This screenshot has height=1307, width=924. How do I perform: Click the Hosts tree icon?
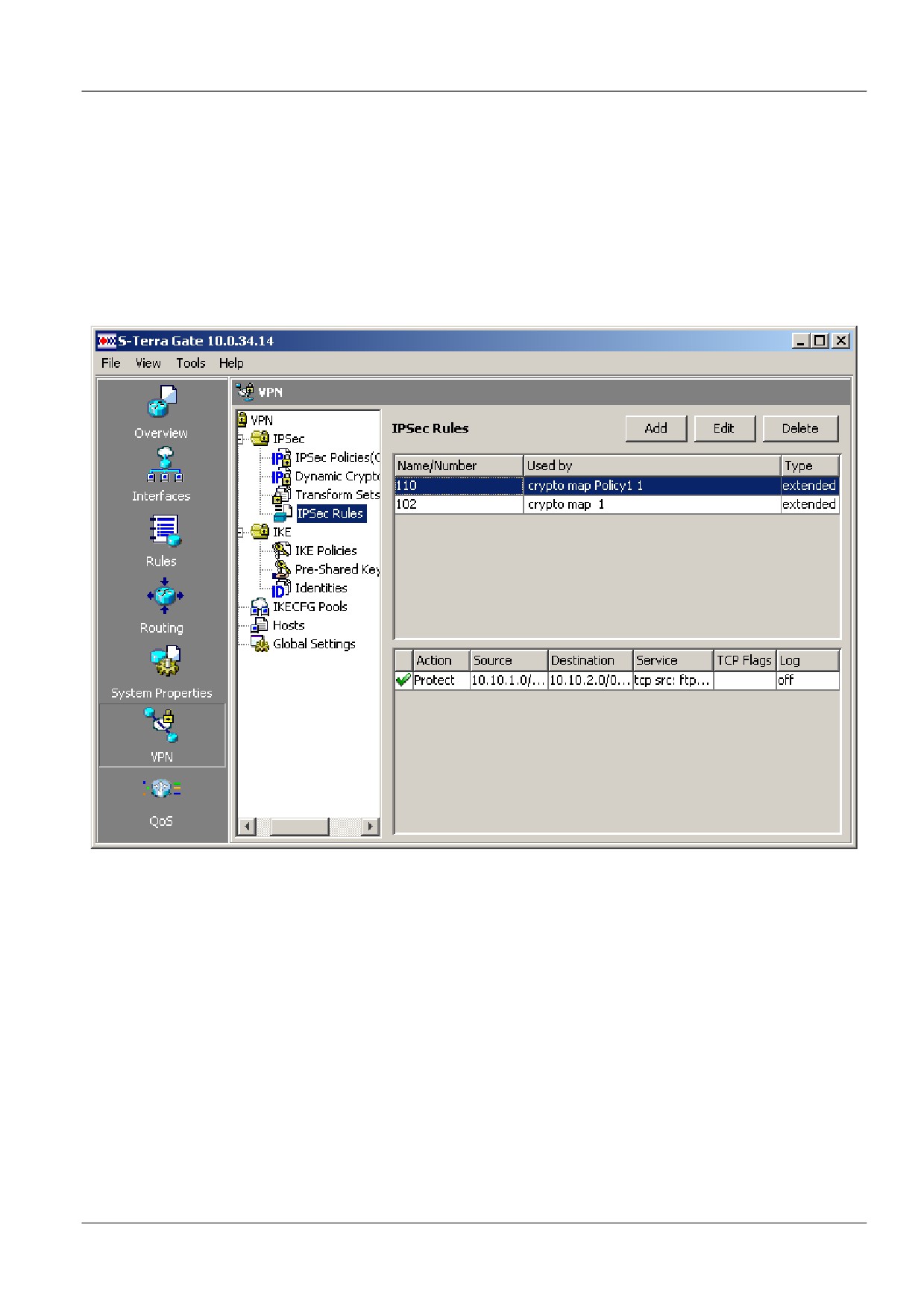[260, 625]
